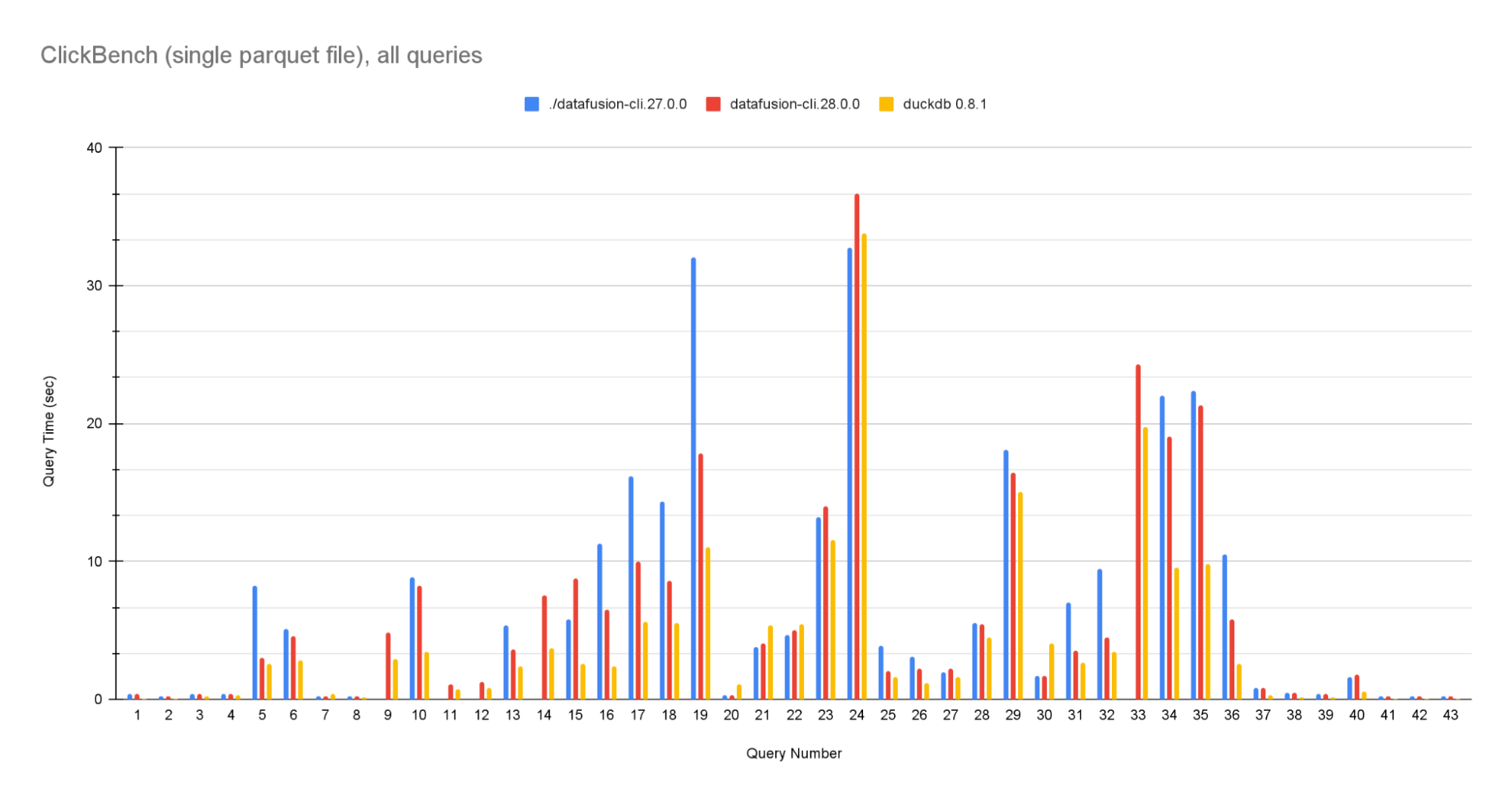The image size is (1512, 803).
Task: Click the red bar for query 9
Action: pyautogui.click(x=388, y=666)
